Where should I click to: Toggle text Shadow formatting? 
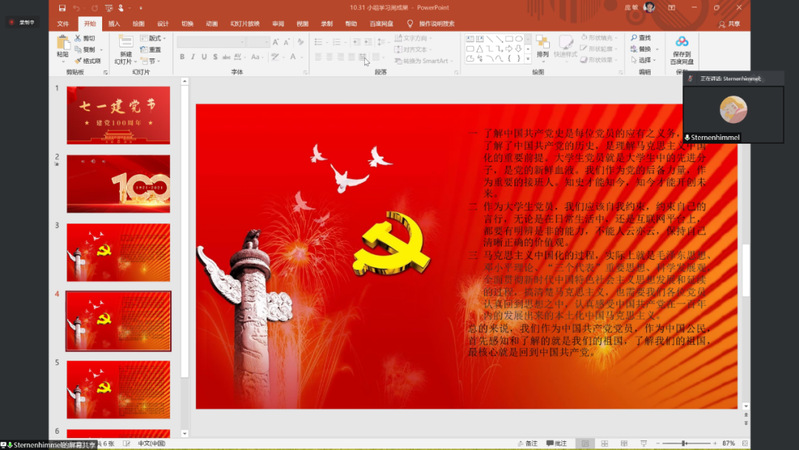[x=215, y=57]
